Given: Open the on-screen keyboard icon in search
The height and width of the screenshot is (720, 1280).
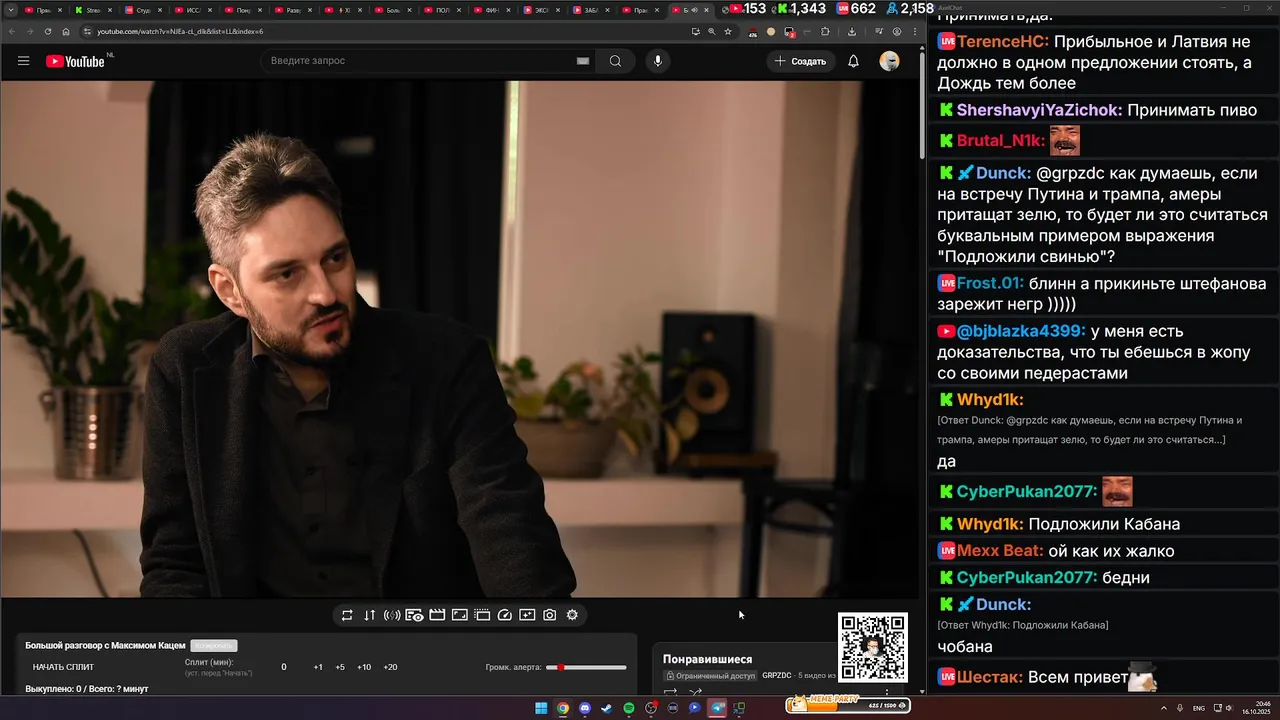Looking at the screenshot, I should 583,61.
